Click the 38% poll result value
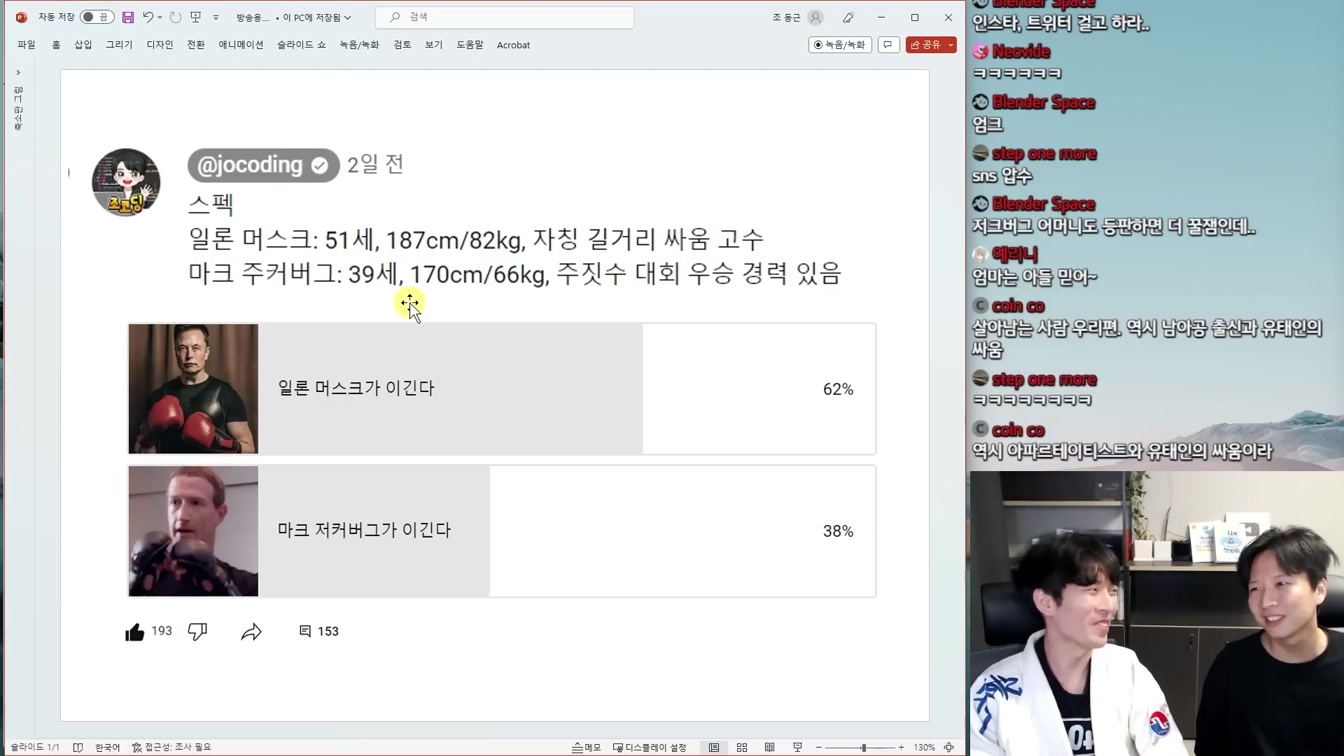Screen dimensions: 1344x756 (838, 531)
